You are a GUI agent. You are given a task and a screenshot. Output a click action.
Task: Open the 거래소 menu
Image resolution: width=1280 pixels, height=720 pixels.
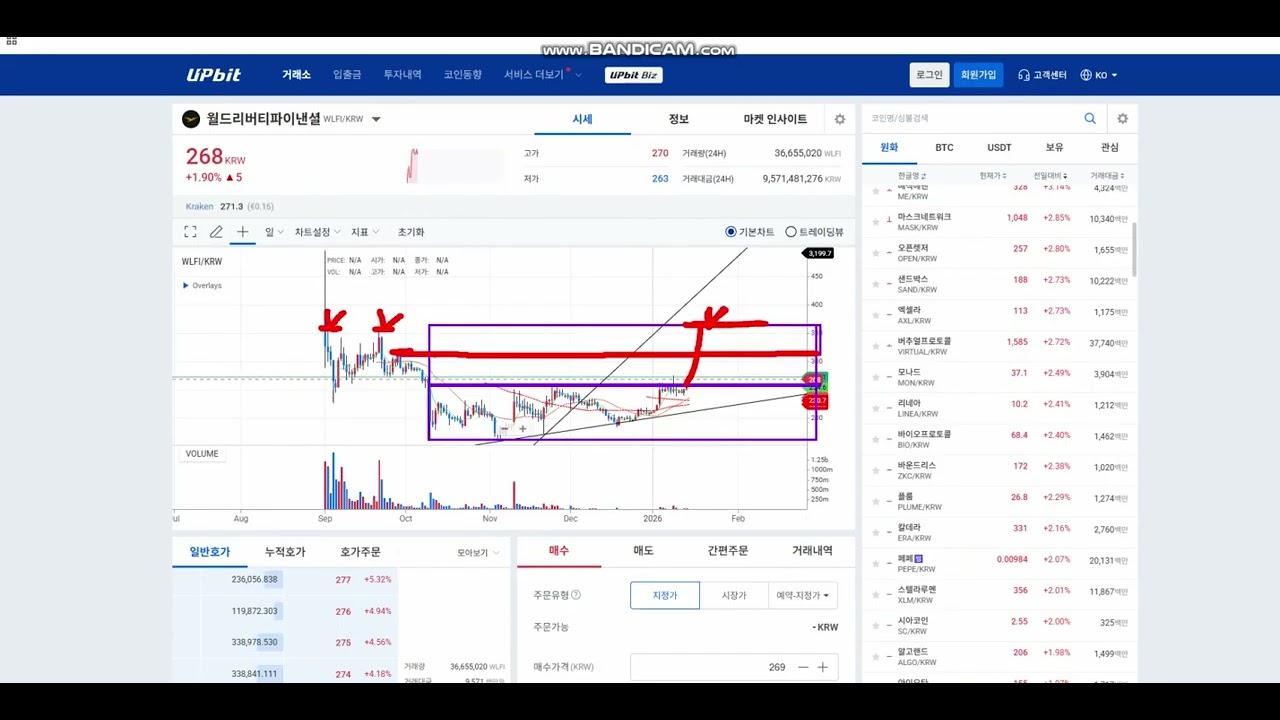pos(296,75)
